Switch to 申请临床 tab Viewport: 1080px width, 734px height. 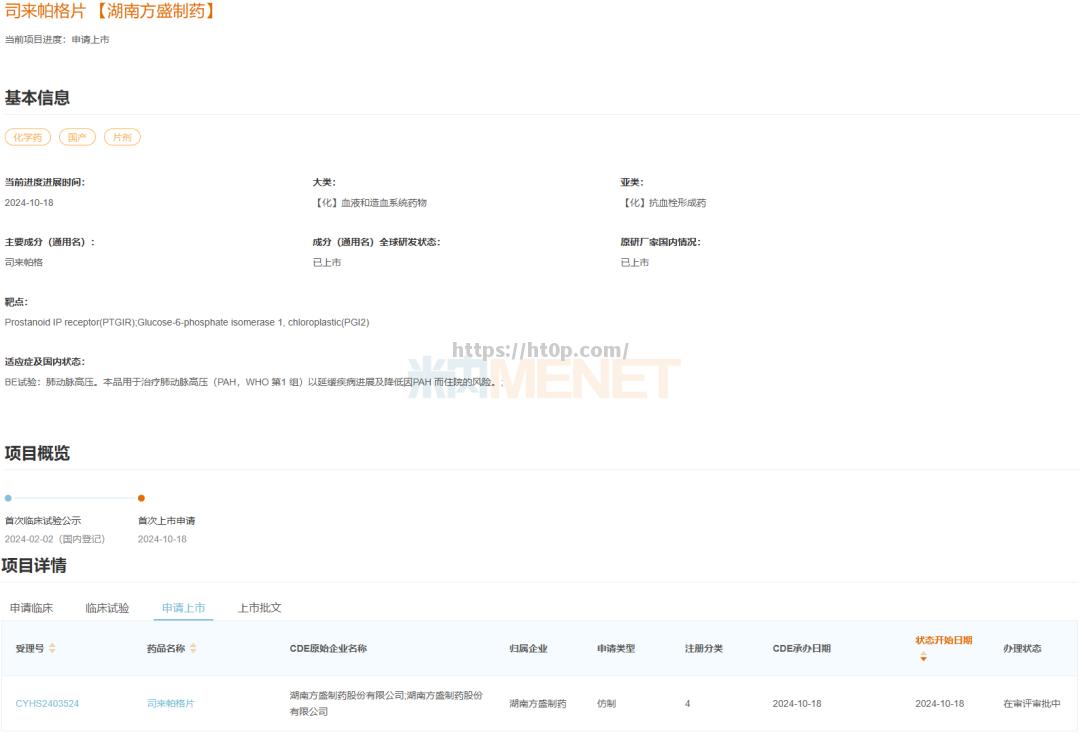[31, 608]
